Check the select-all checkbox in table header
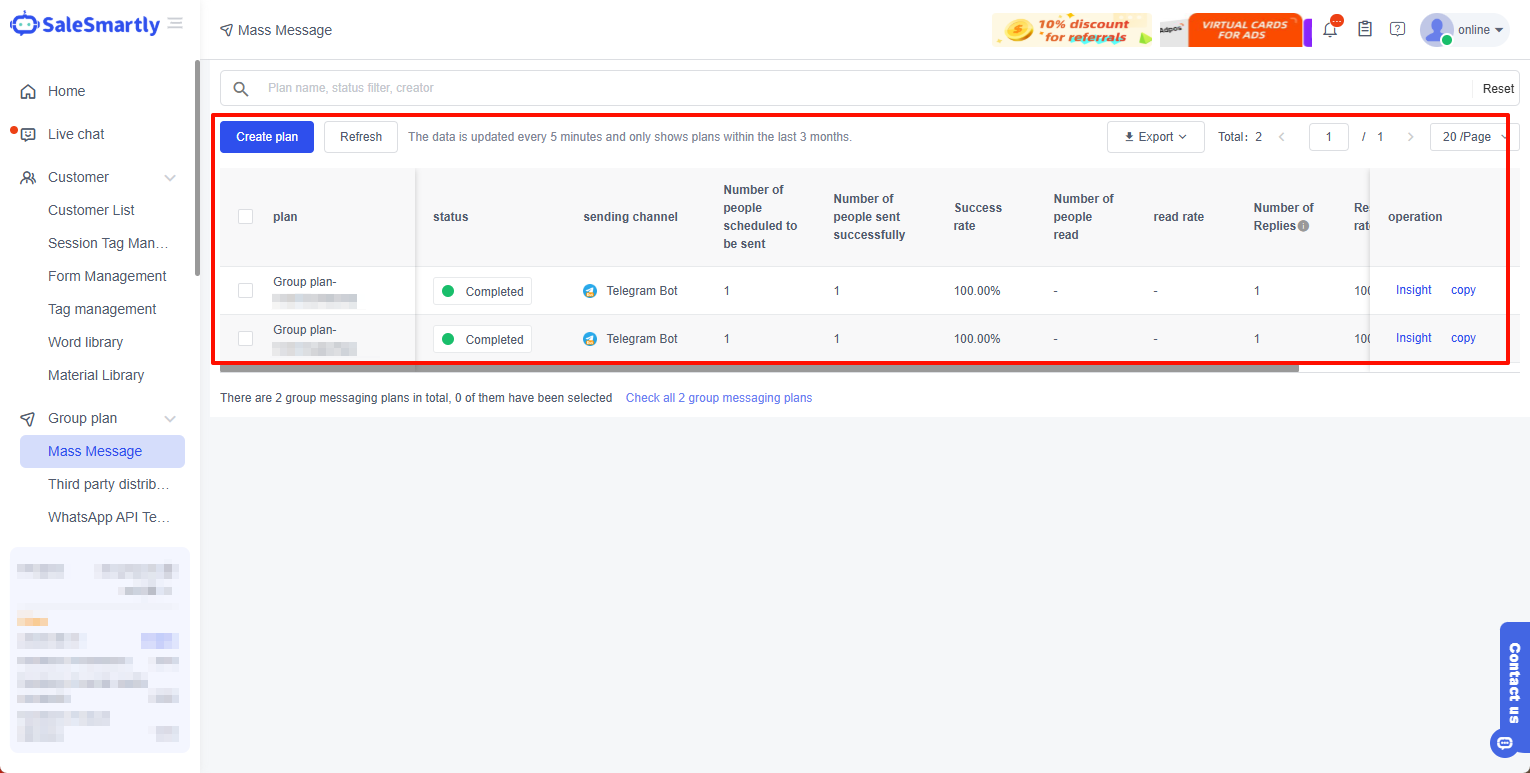 pos(245,216)
